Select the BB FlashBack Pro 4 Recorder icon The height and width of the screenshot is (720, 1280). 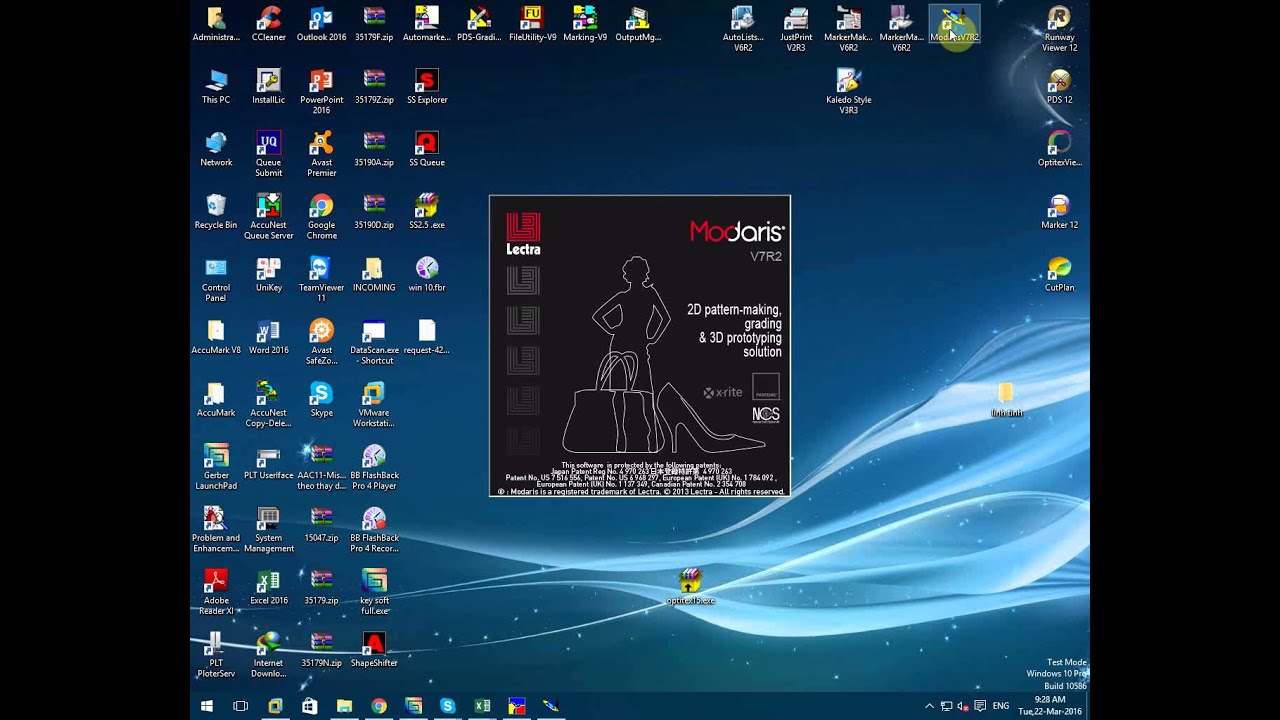pos(374,529)
